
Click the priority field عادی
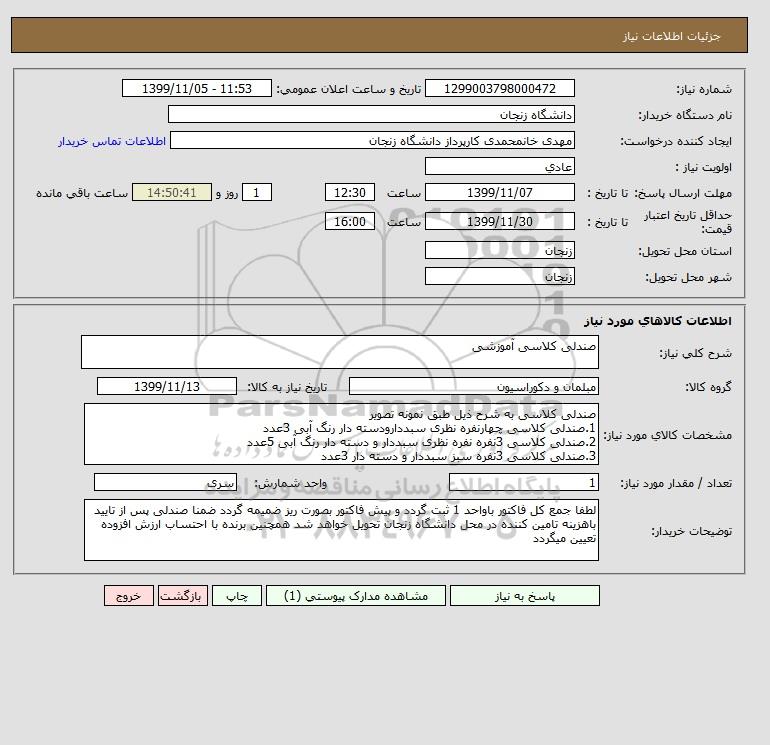499,166
